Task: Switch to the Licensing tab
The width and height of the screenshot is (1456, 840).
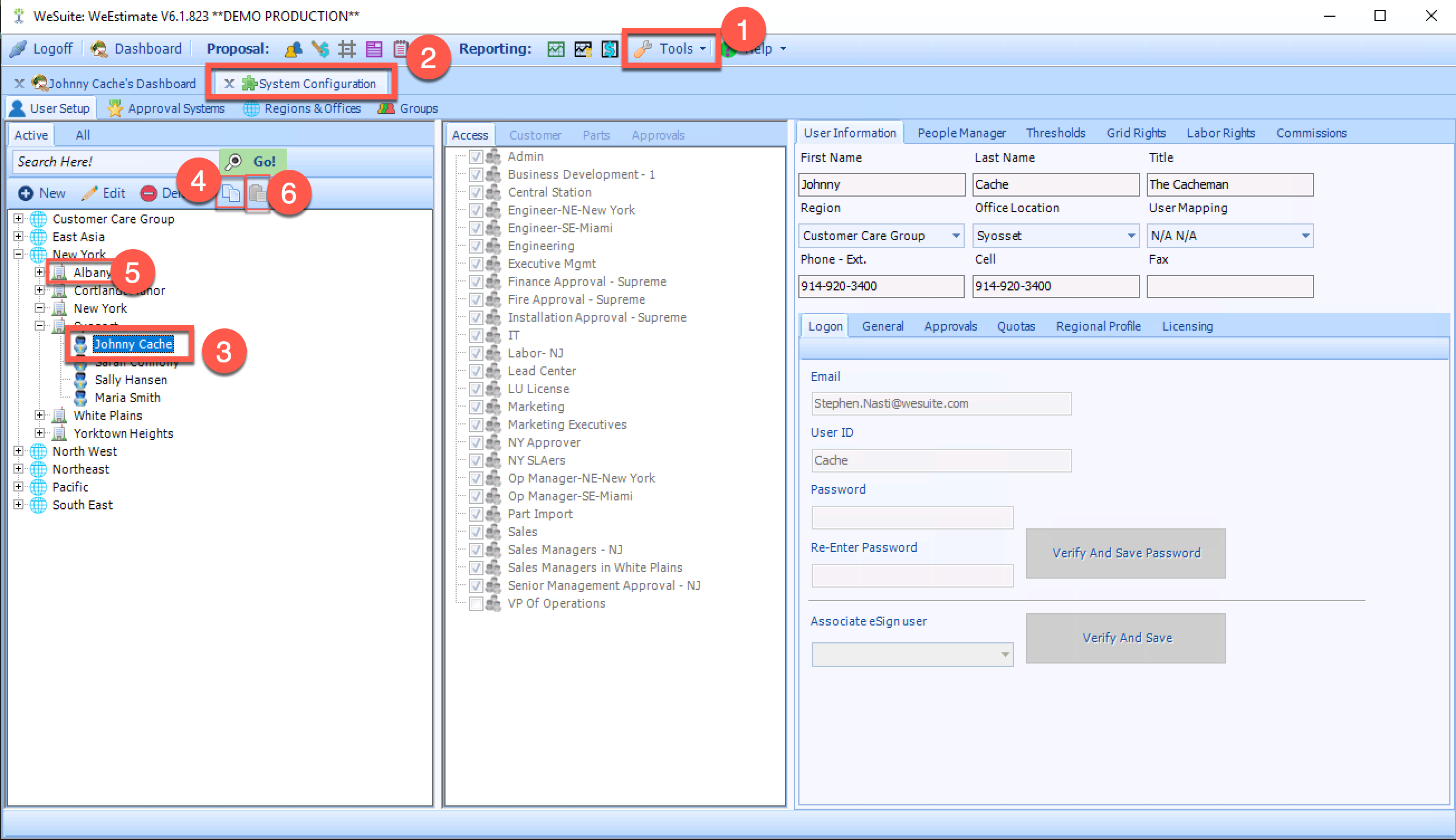Action: (1187, 327)
